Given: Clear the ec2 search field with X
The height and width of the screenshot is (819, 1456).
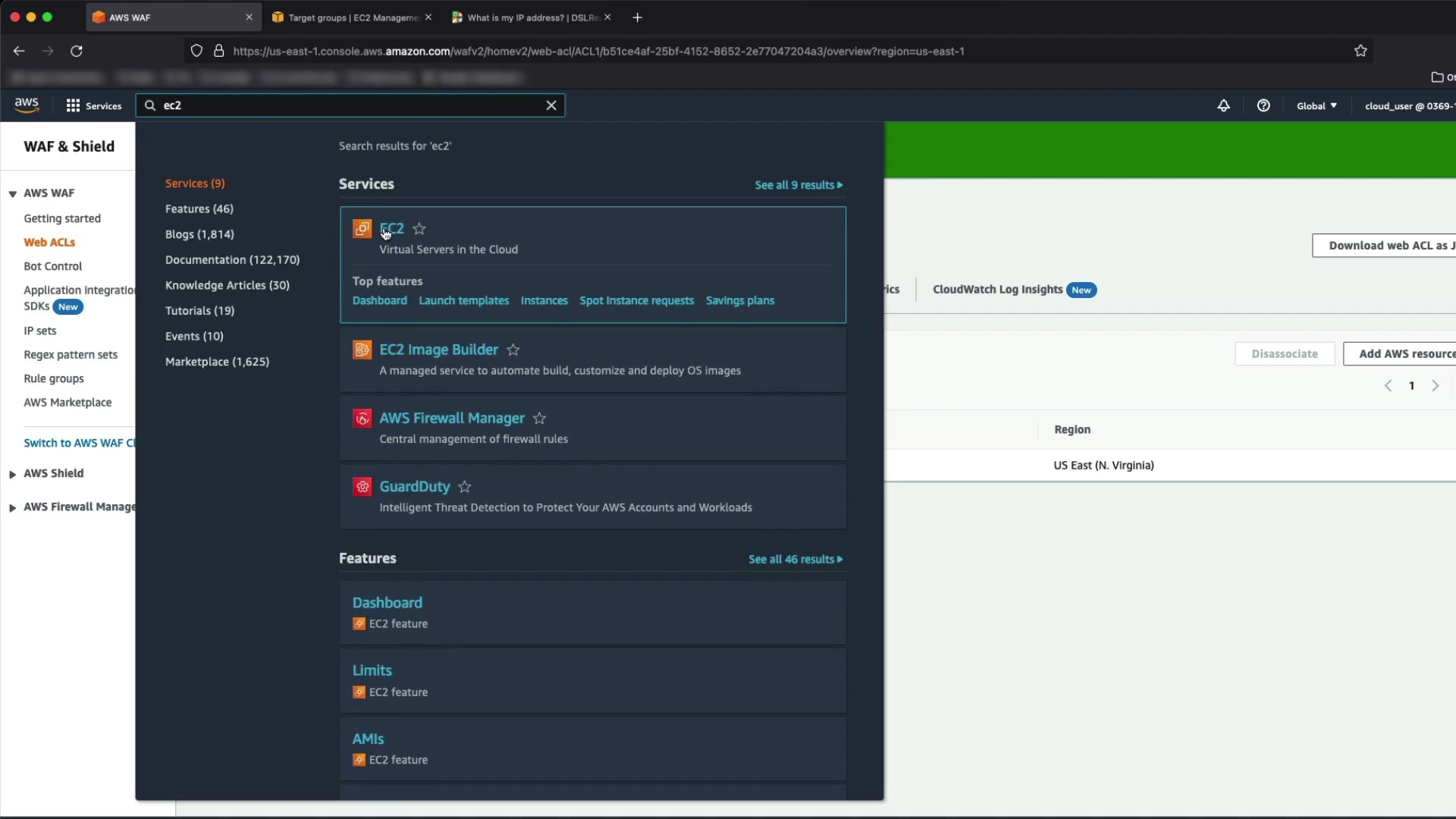Looking at the screenshot, I should coord(551,105).
